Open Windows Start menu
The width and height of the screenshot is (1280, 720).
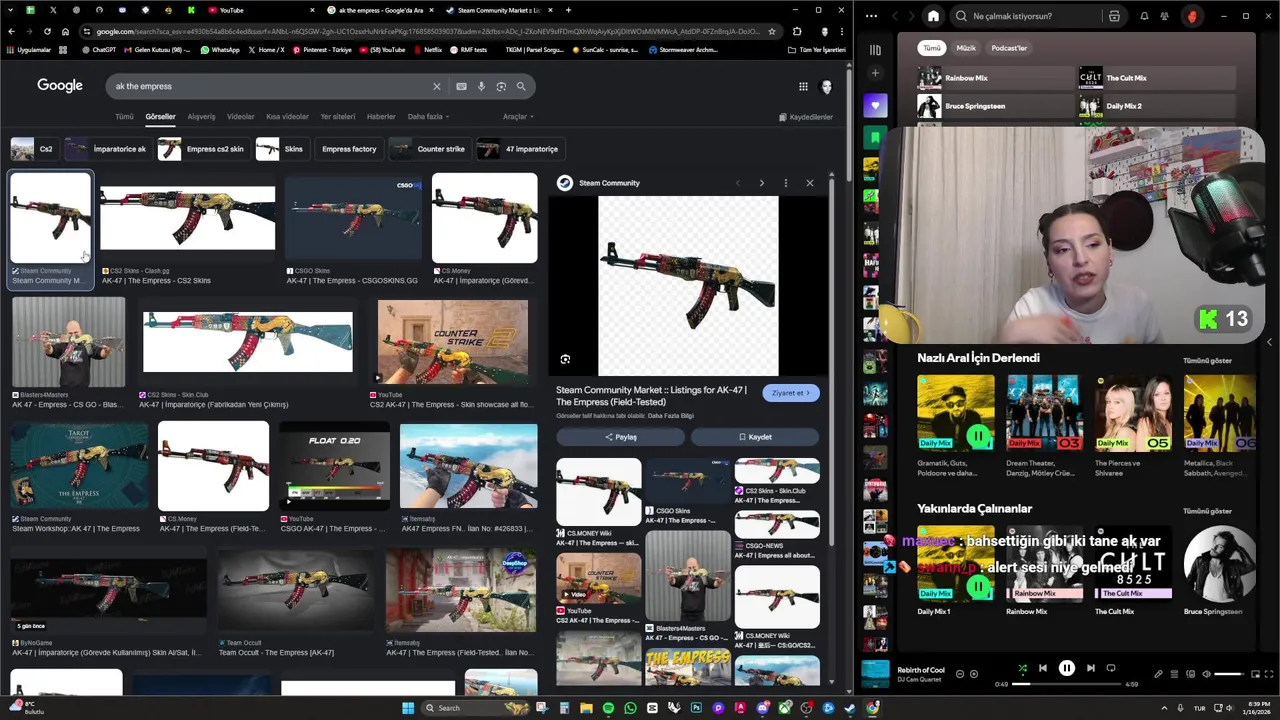(408, 708)
